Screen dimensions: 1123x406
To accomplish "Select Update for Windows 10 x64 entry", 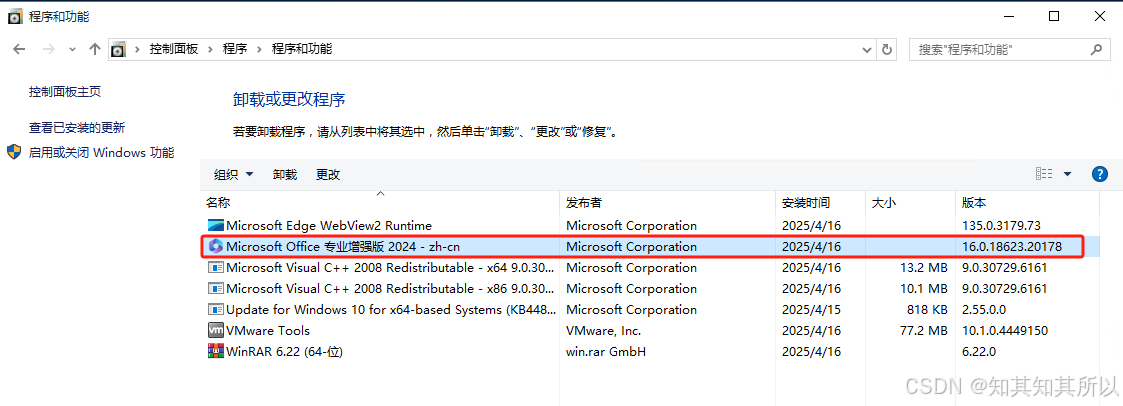I will (x=650, y=309).
